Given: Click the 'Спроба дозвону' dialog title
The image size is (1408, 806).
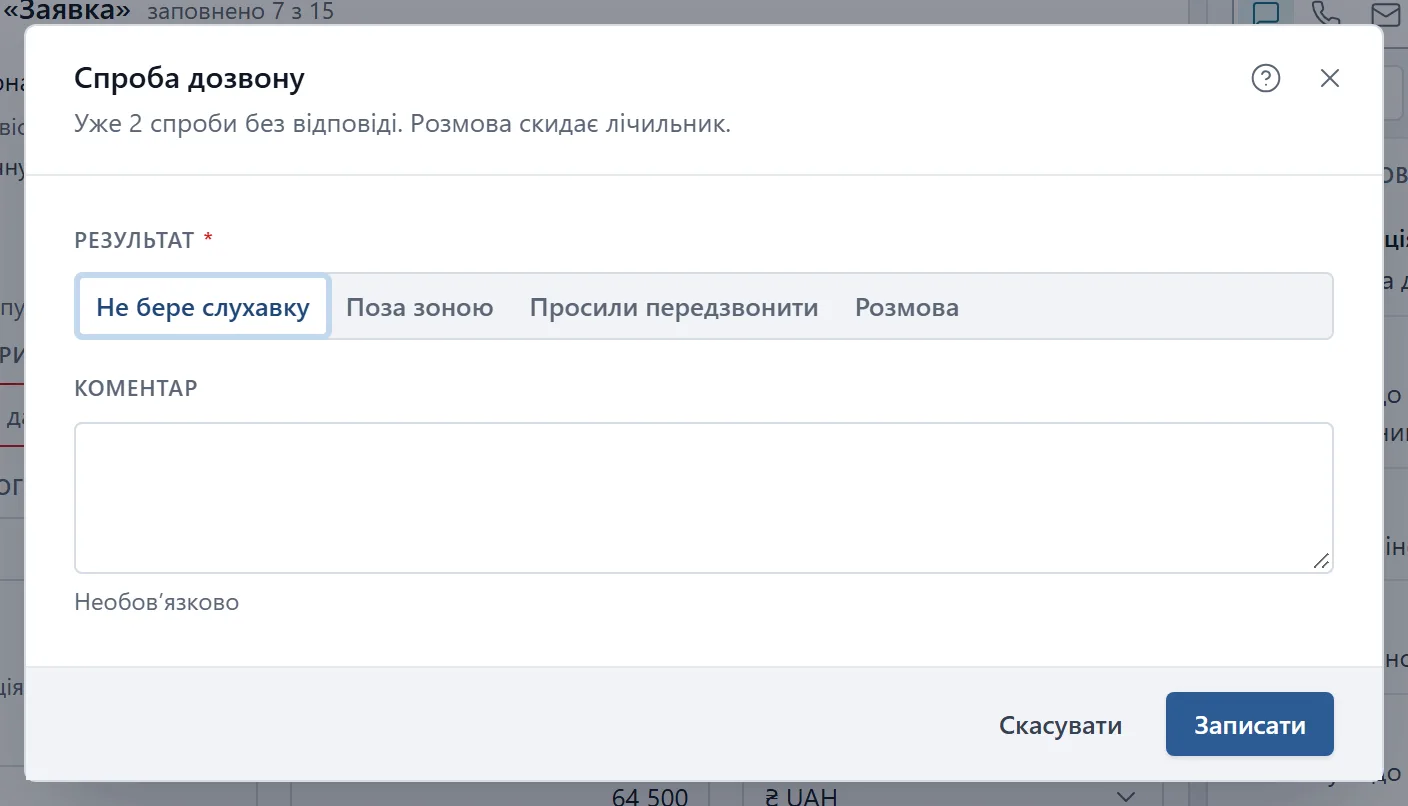Looking at the screenshot, I should (189, 78).
